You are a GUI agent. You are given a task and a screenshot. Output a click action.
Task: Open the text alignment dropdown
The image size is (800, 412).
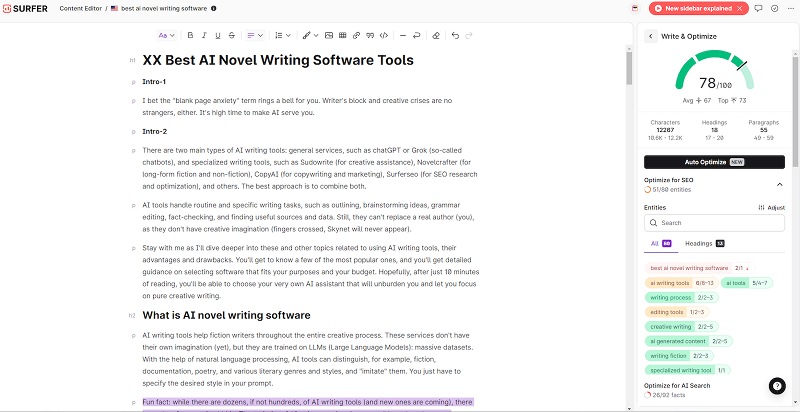tap(255, 36)
